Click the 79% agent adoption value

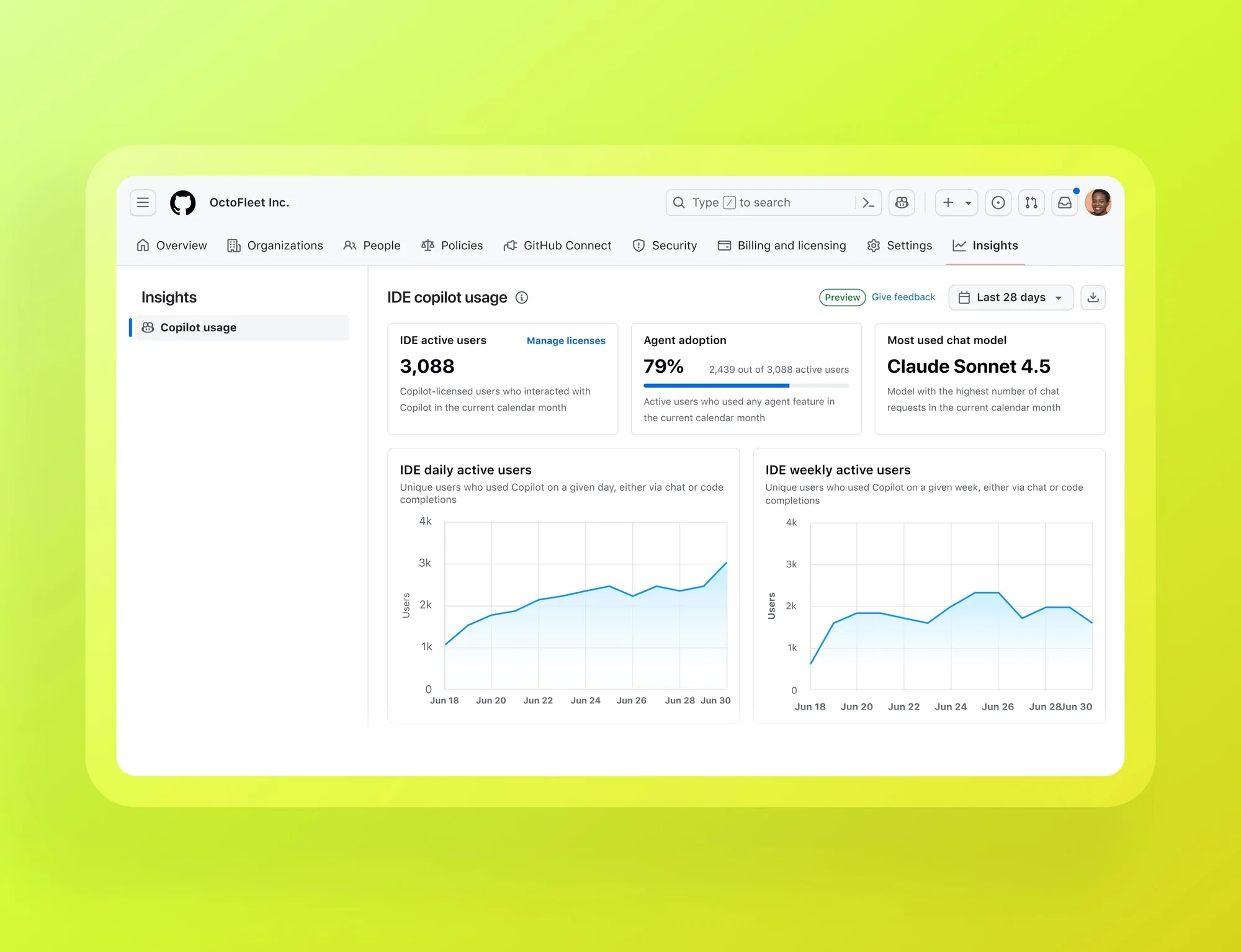click(x=663, y=367)
